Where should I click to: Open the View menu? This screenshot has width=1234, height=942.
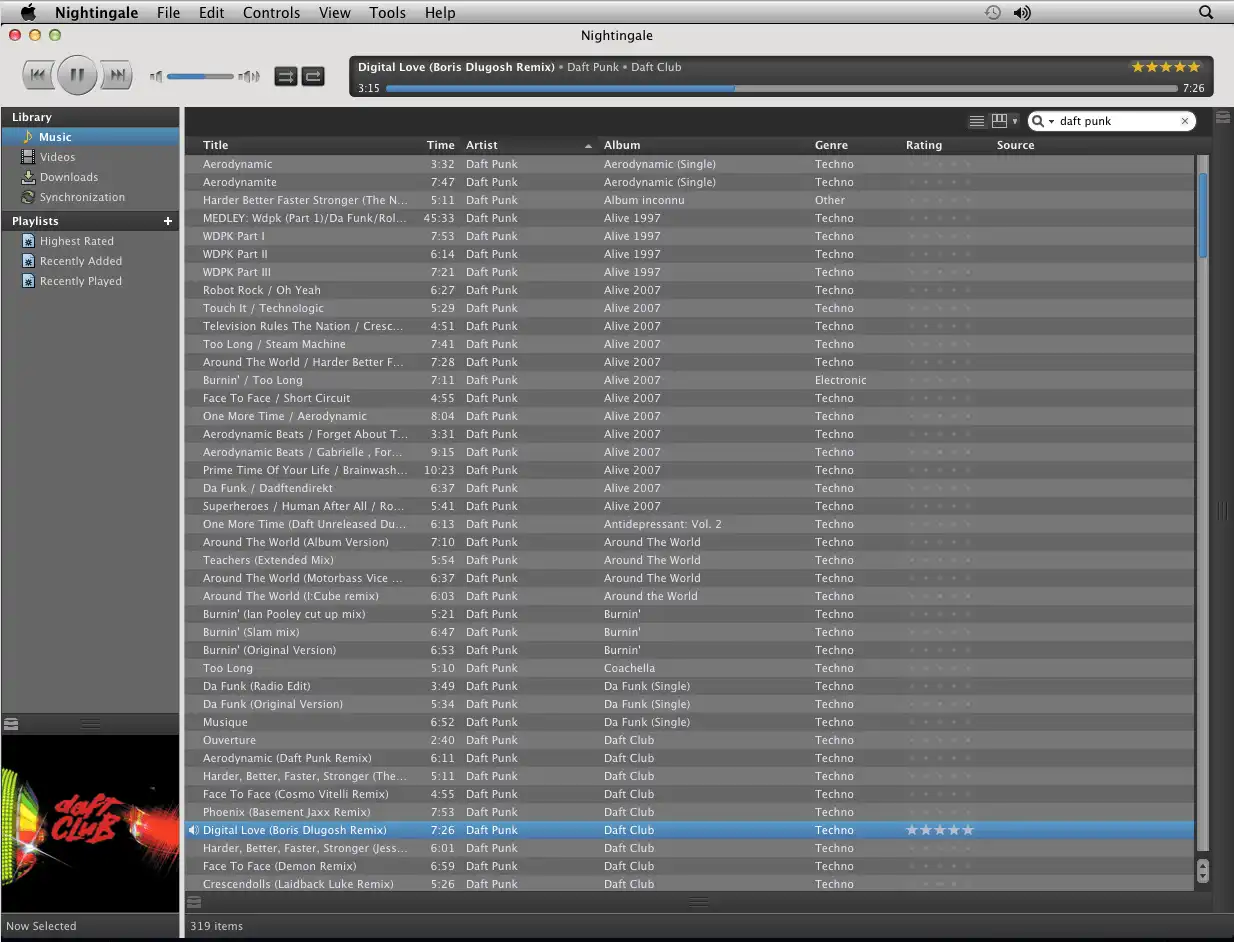click(x=334, y=13)
